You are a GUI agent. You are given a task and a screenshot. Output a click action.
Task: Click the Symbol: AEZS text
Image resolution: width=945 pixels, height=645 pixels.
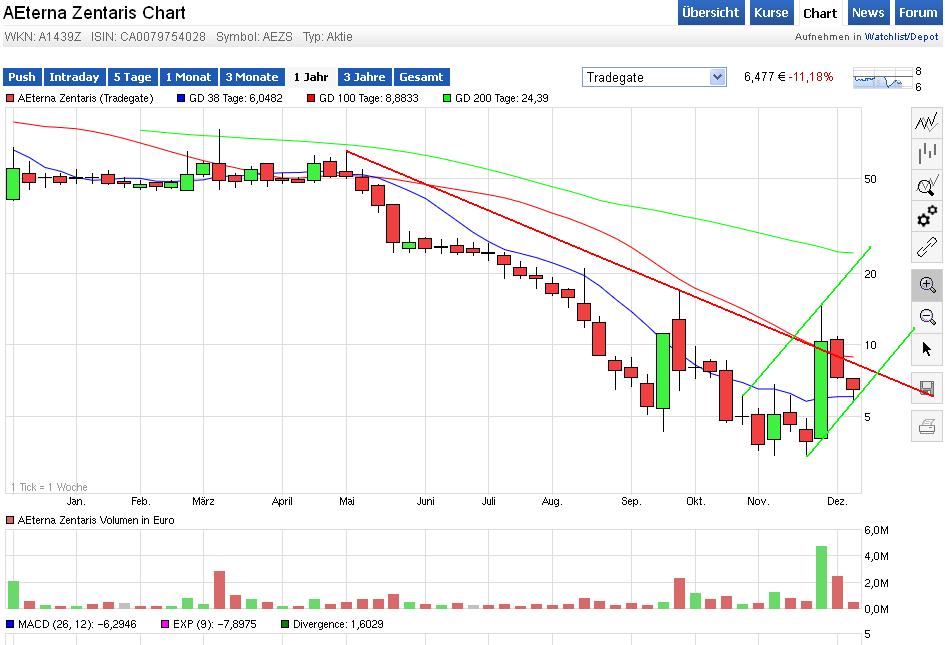click(x=254, y=37)
